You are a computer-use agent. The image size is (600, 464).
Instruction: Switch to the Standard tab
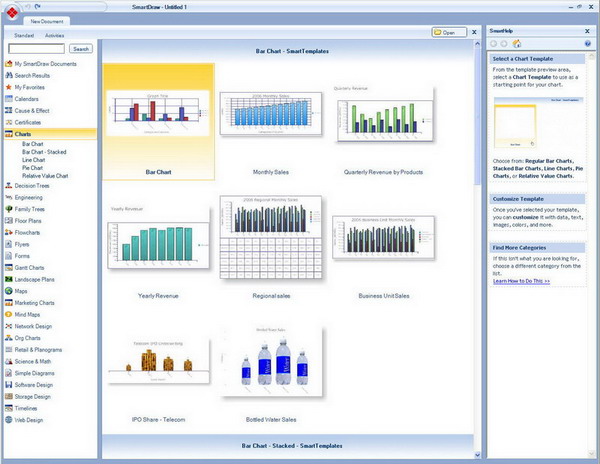(x=24, y=36)
